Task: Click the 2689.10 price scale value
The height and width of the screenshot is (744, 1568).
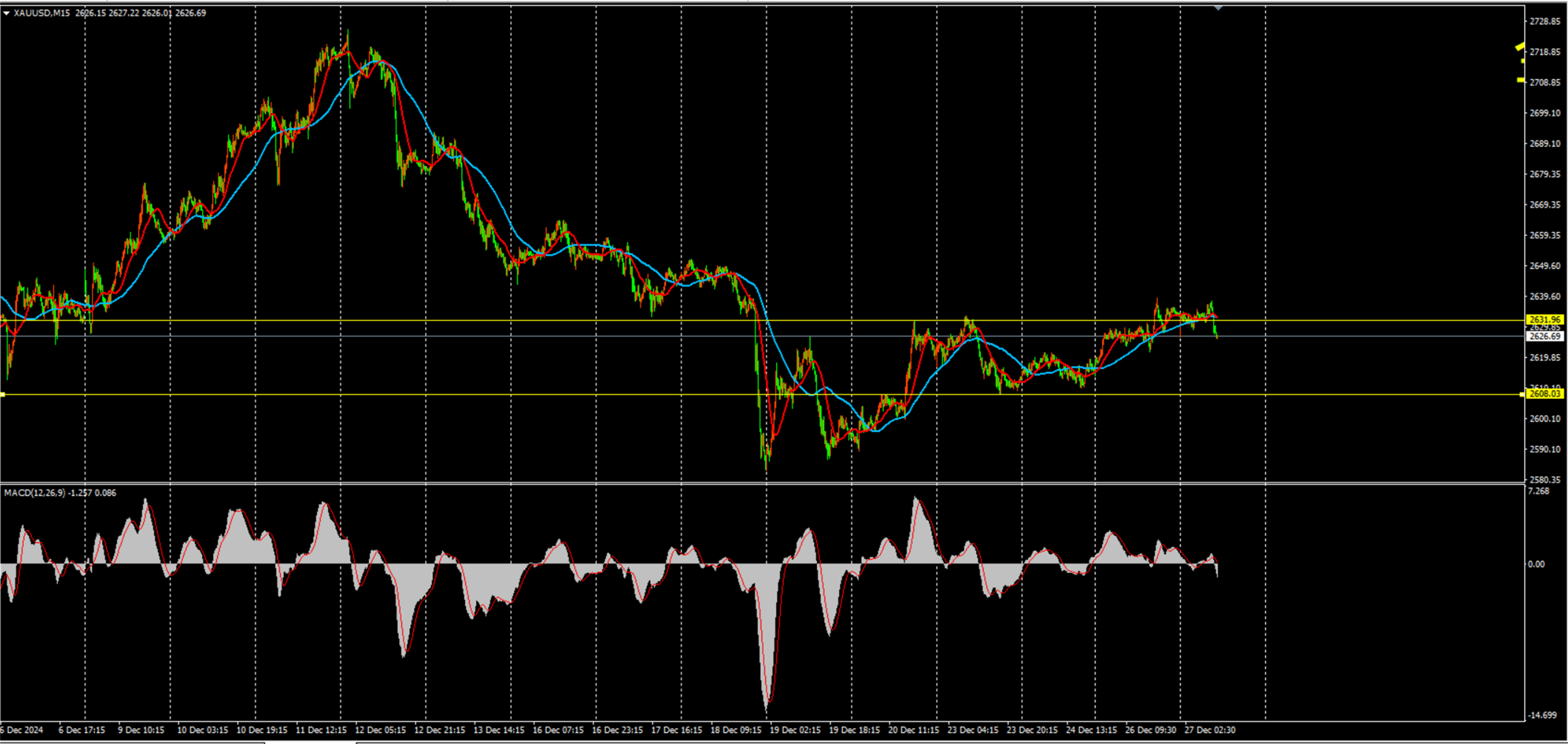Action: click(1545, 144)
